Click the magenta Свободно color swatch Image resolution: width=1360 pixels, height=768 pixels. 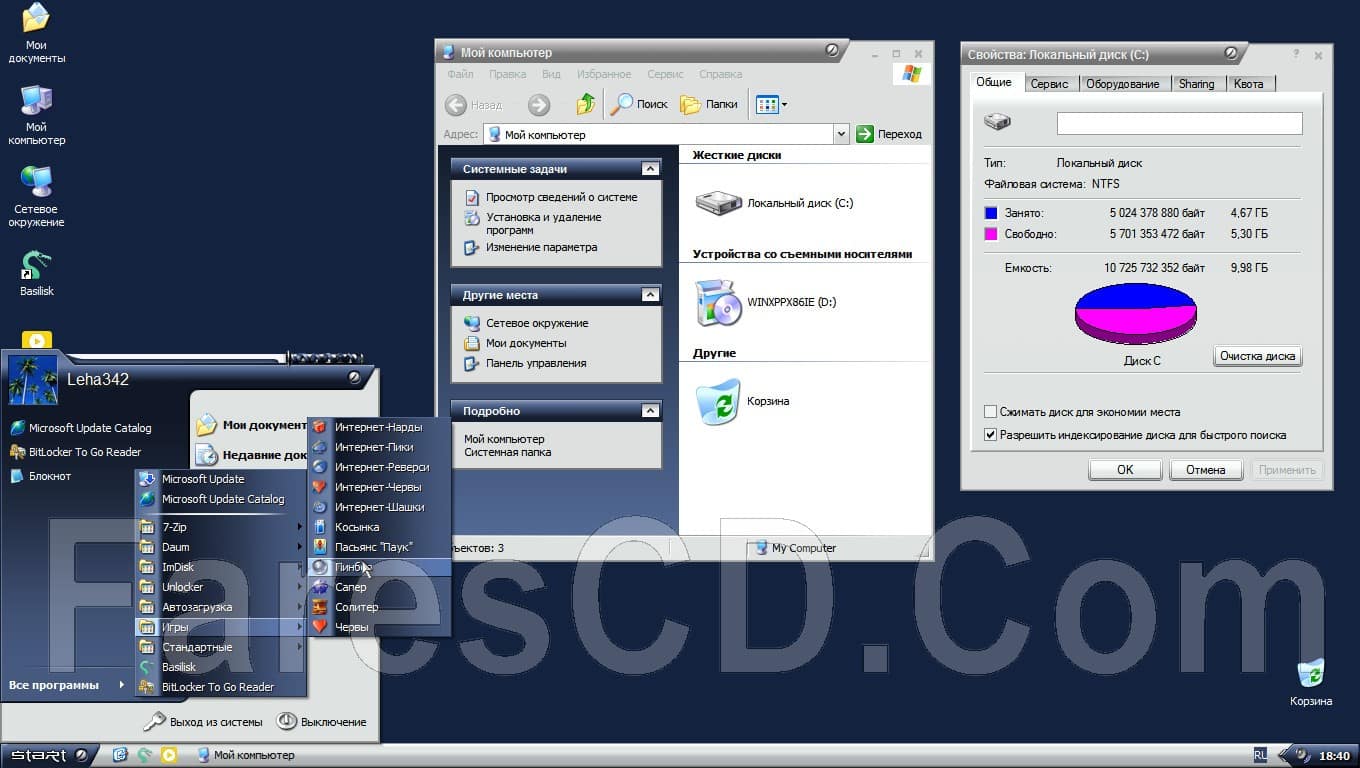point(991,234)
